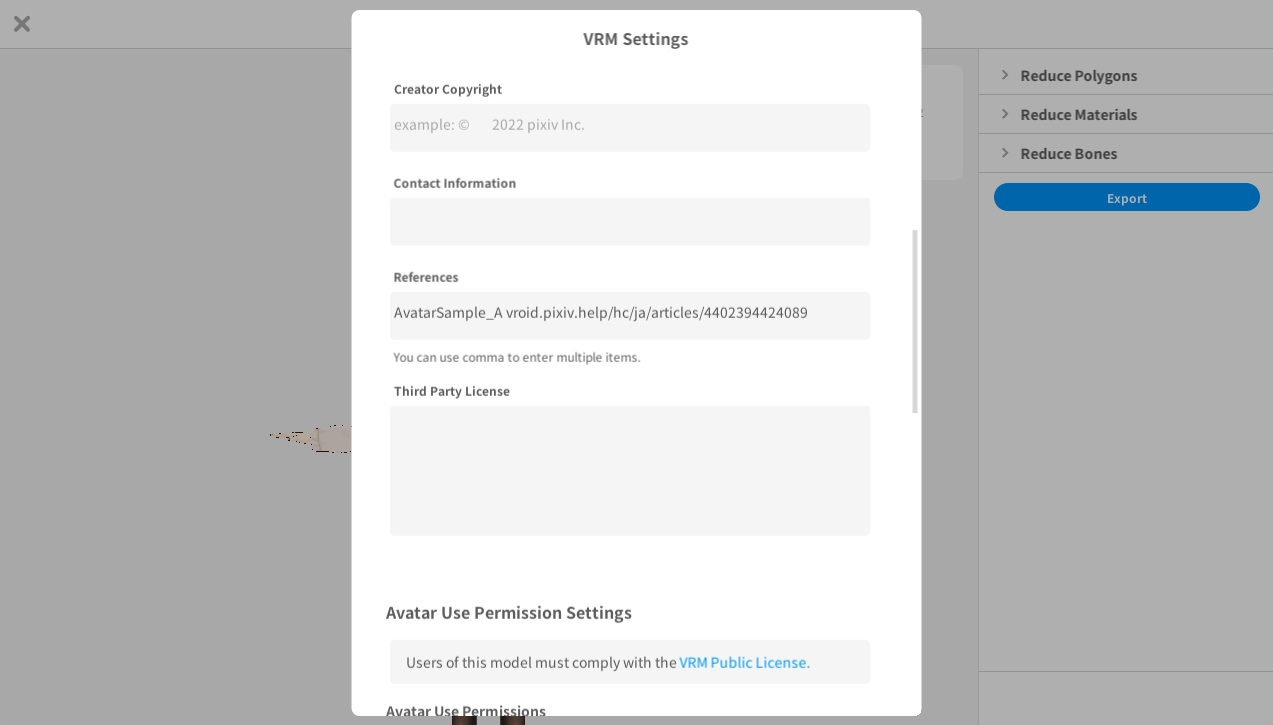Expand the Reduce Polygons section
1273x725 pixels.
(x=1126, y=75)
